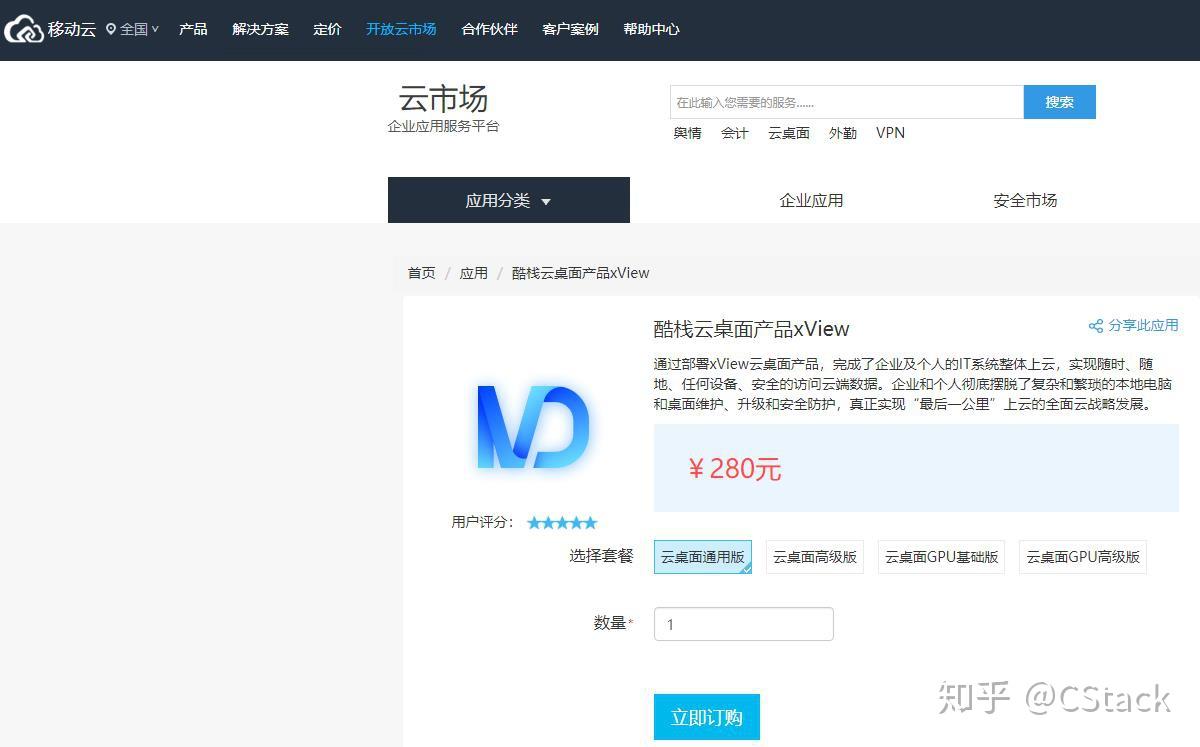Screen dimensions: 1200x747
Task: Click the xView product MD logo
Action: coord(532,425)
